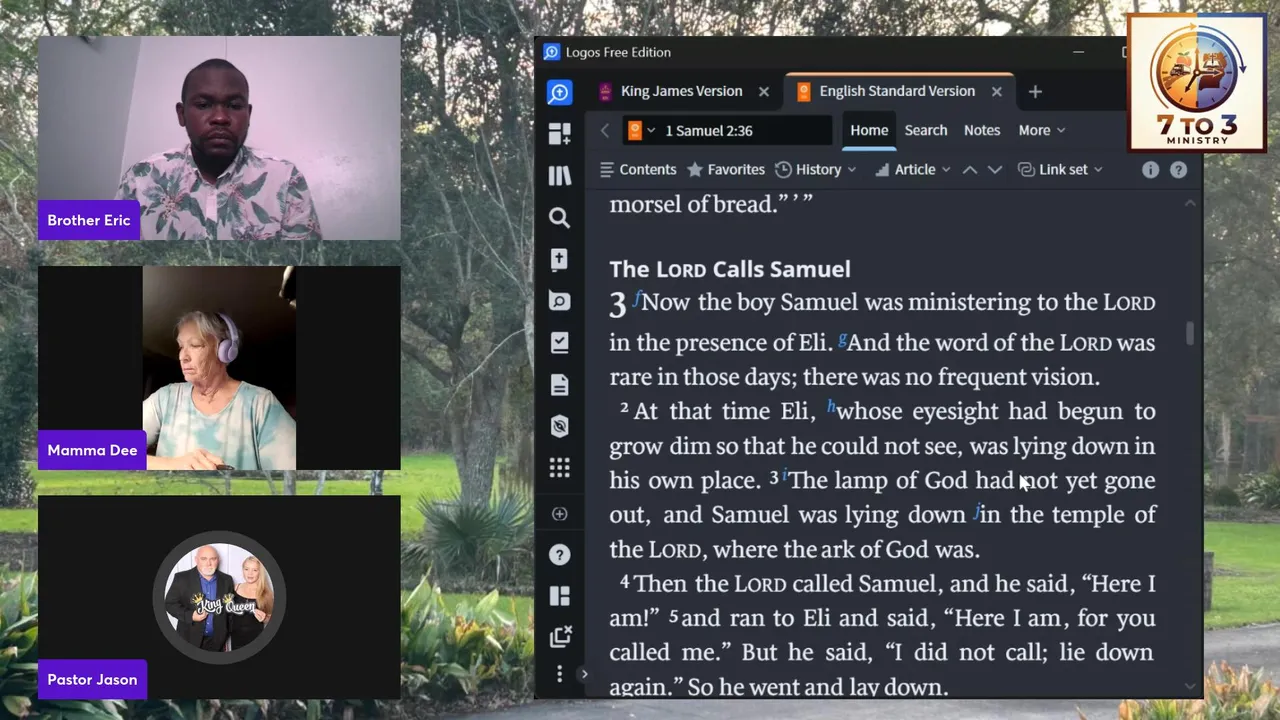Click the magnifier Search icon in sidebar

(x=559, y=218)
